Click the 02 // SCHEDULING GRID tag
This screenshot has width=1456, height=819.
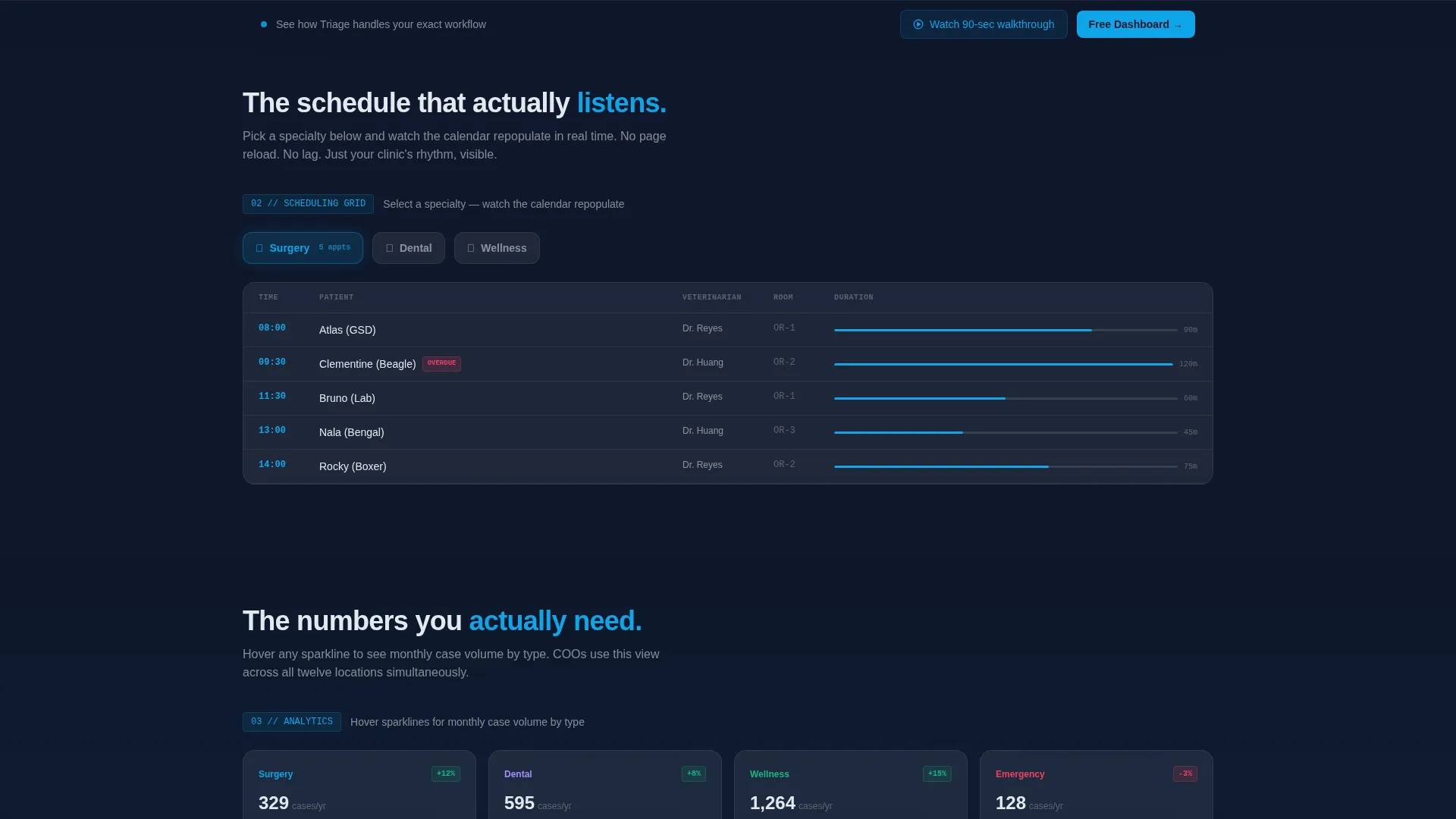click(308, 204)
